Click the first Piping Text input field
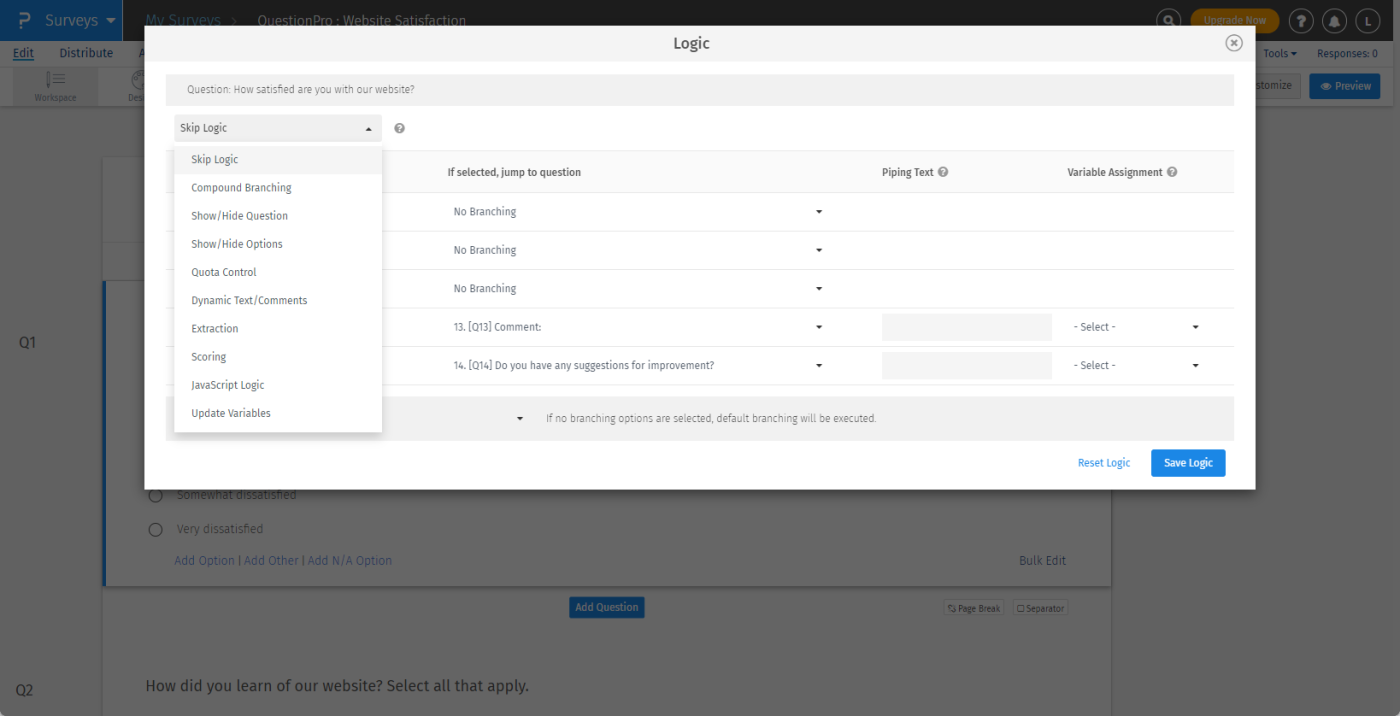Viewport: 1400px width, 716px height. pos(967,327)
